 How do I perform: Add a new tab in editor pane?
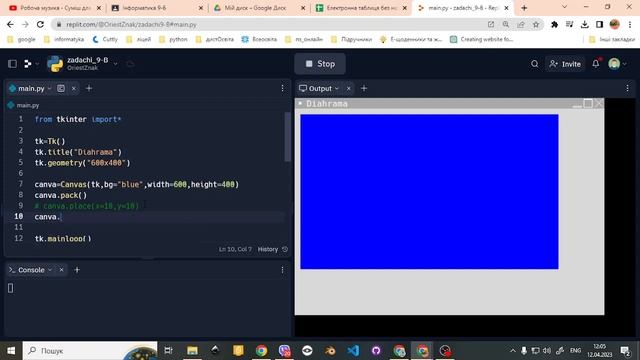coord(89,88)
